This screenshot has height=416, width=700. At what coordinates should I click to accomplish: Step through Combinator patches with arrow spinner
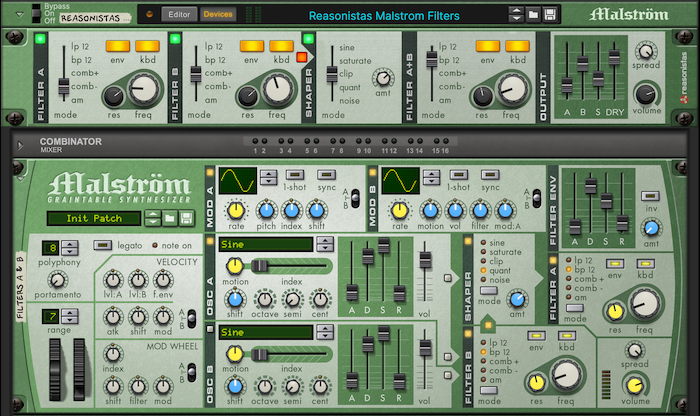pyautogui.click(x=516, y=15)
